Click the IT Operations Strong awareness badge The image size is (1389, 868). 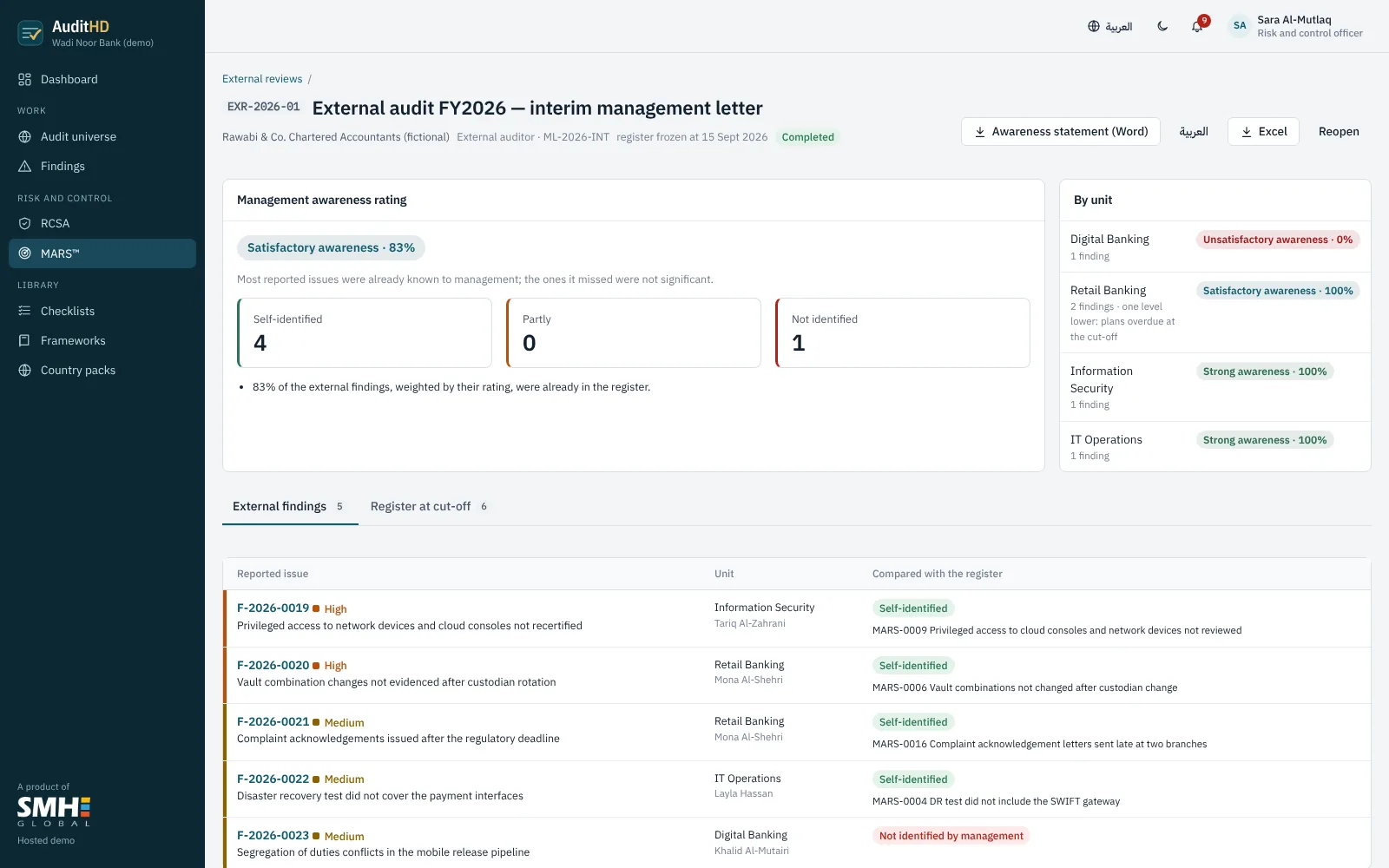(x=1265, y=440)
